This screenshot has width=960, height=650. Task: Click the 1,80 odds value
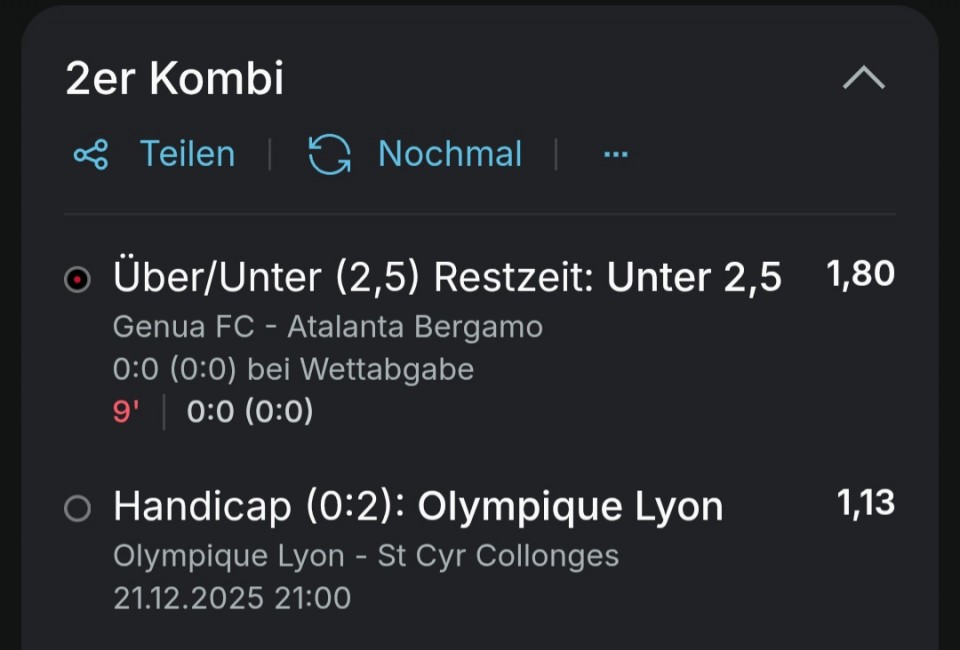860,274
